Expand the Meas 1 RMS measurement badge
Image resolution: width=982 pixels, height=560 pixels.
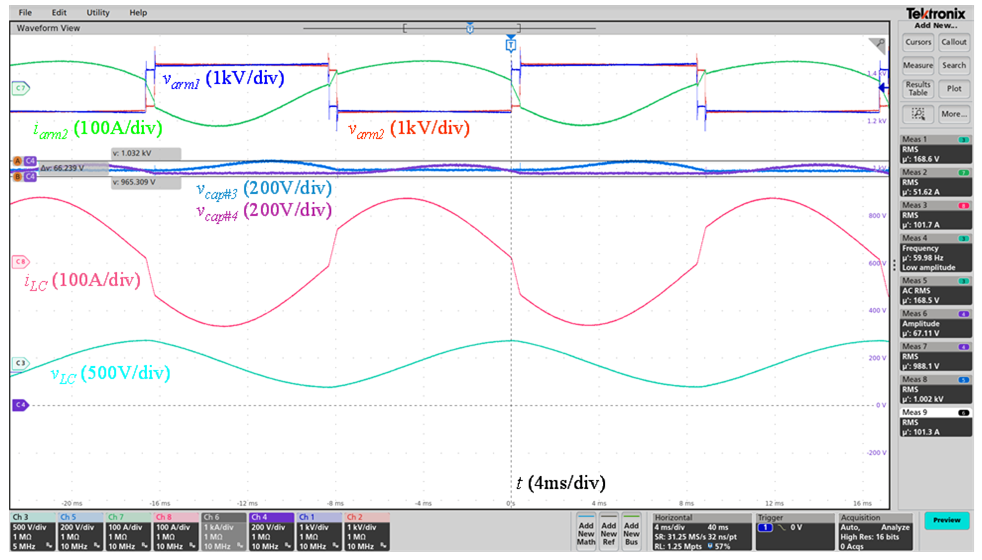click(x=934, y=148)
